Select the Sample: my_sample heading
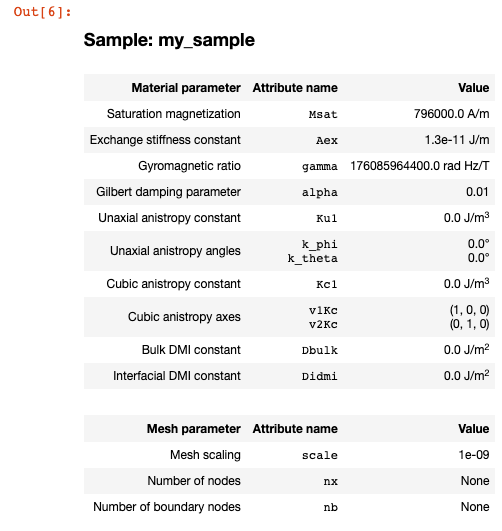The height and width of the screenshot is (531, 502). click(169, 40)
